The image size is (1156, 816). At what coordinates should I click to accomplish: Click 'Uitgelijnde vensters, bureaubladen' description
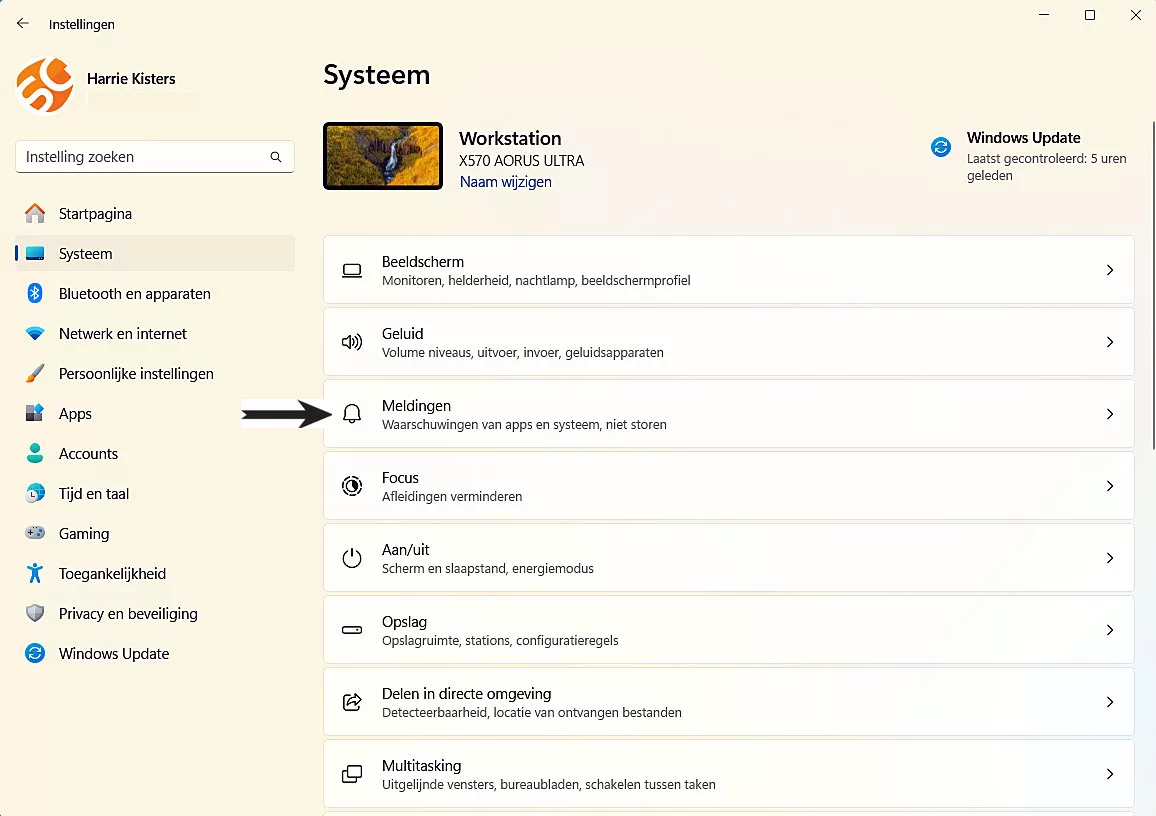(x=549, y=784)
